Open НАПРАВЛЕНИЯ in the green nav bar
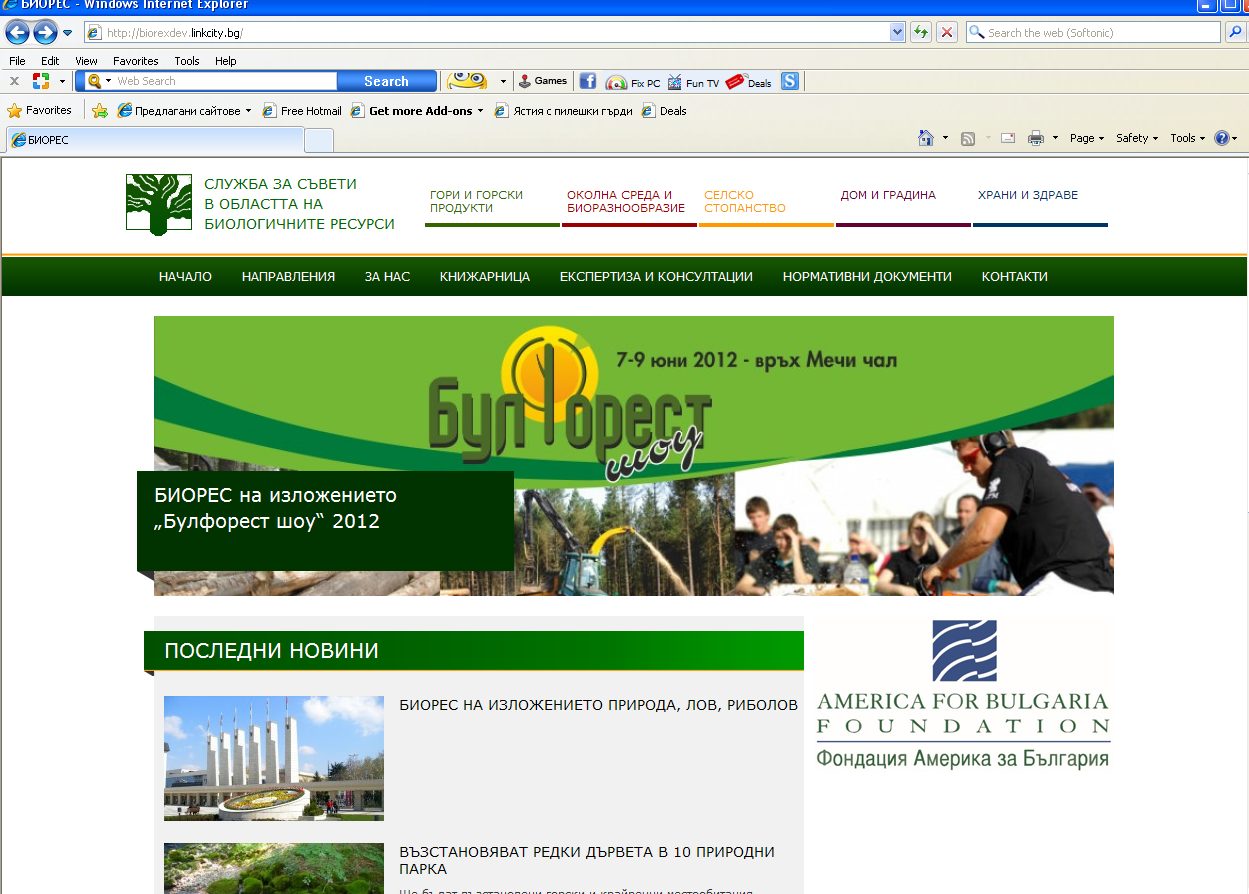The width and height of the screenshot is (1249, 894). click(288, 277)
